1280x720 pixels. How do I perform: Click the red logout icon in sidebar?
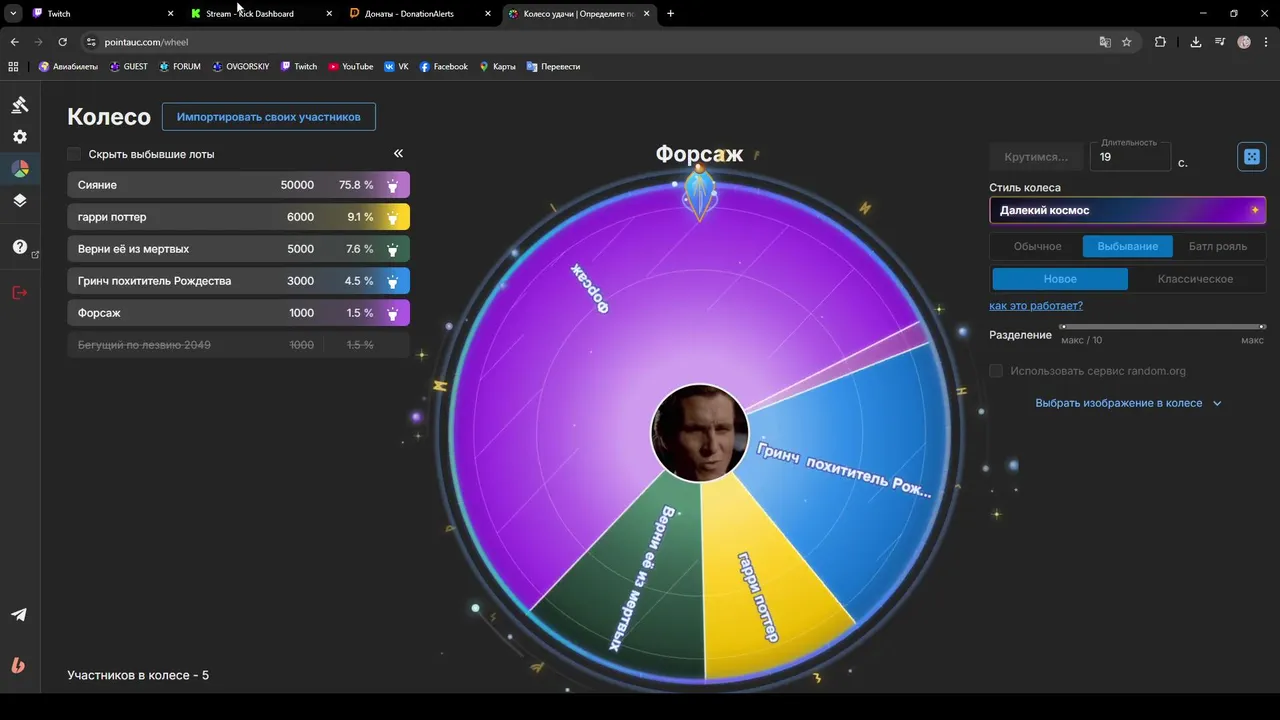20,292
